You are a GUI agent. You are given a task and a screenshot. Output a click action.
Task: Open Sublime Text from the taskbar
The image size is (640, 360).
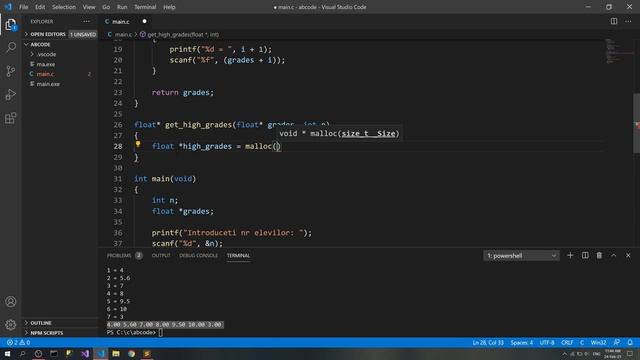(x=147, y=353)
